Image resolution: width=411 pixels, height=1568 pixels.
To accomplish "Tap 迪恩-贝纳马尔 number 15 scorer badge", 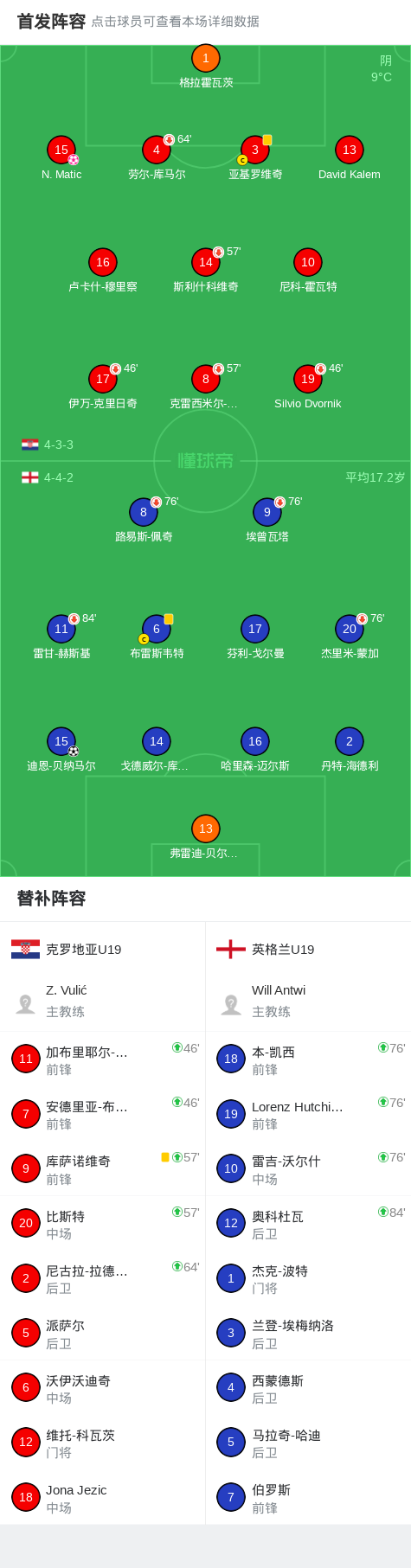I will pyautogui.click(x=61, y=741).
